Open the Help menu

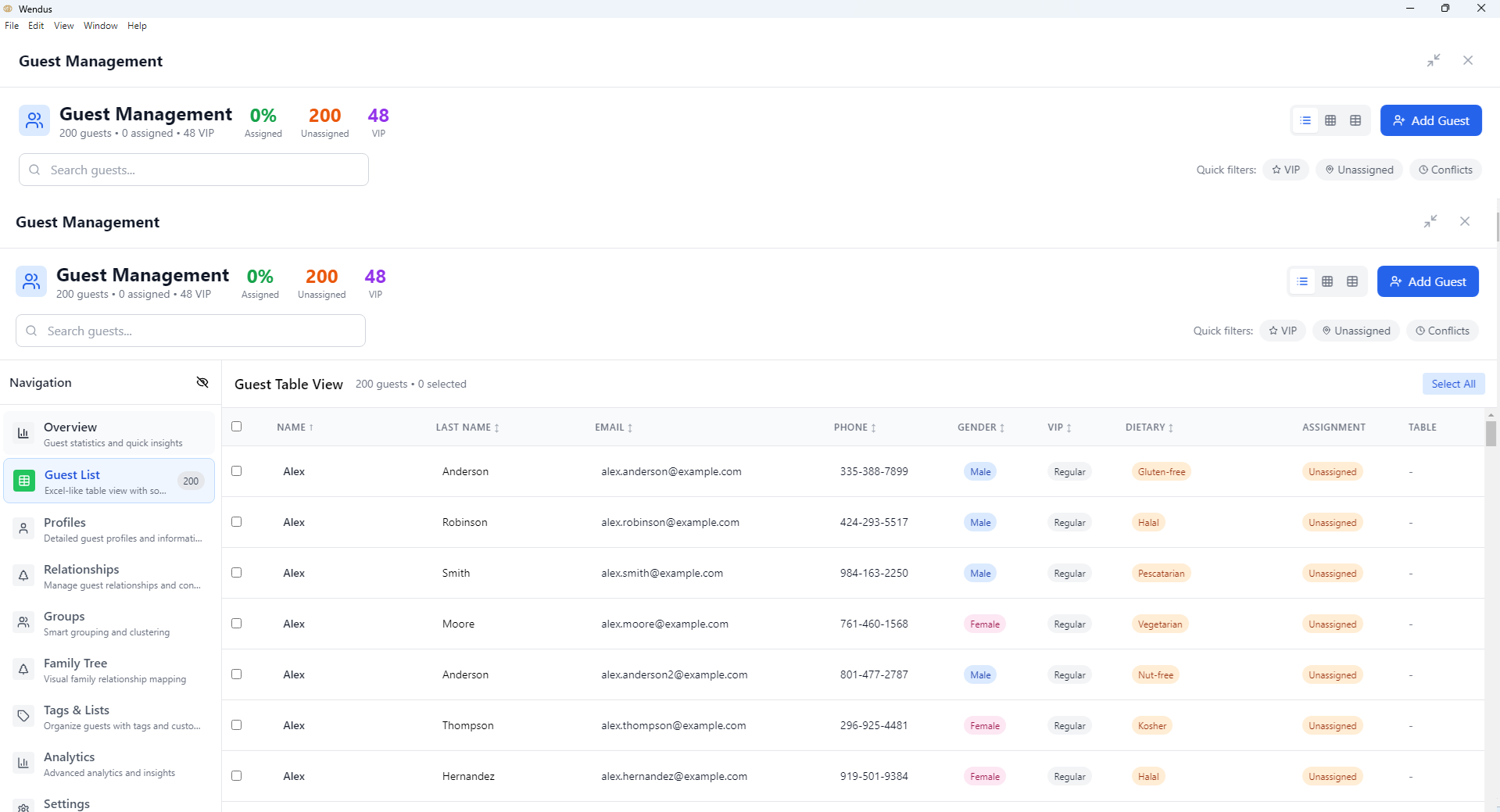(x=137, y=25)
